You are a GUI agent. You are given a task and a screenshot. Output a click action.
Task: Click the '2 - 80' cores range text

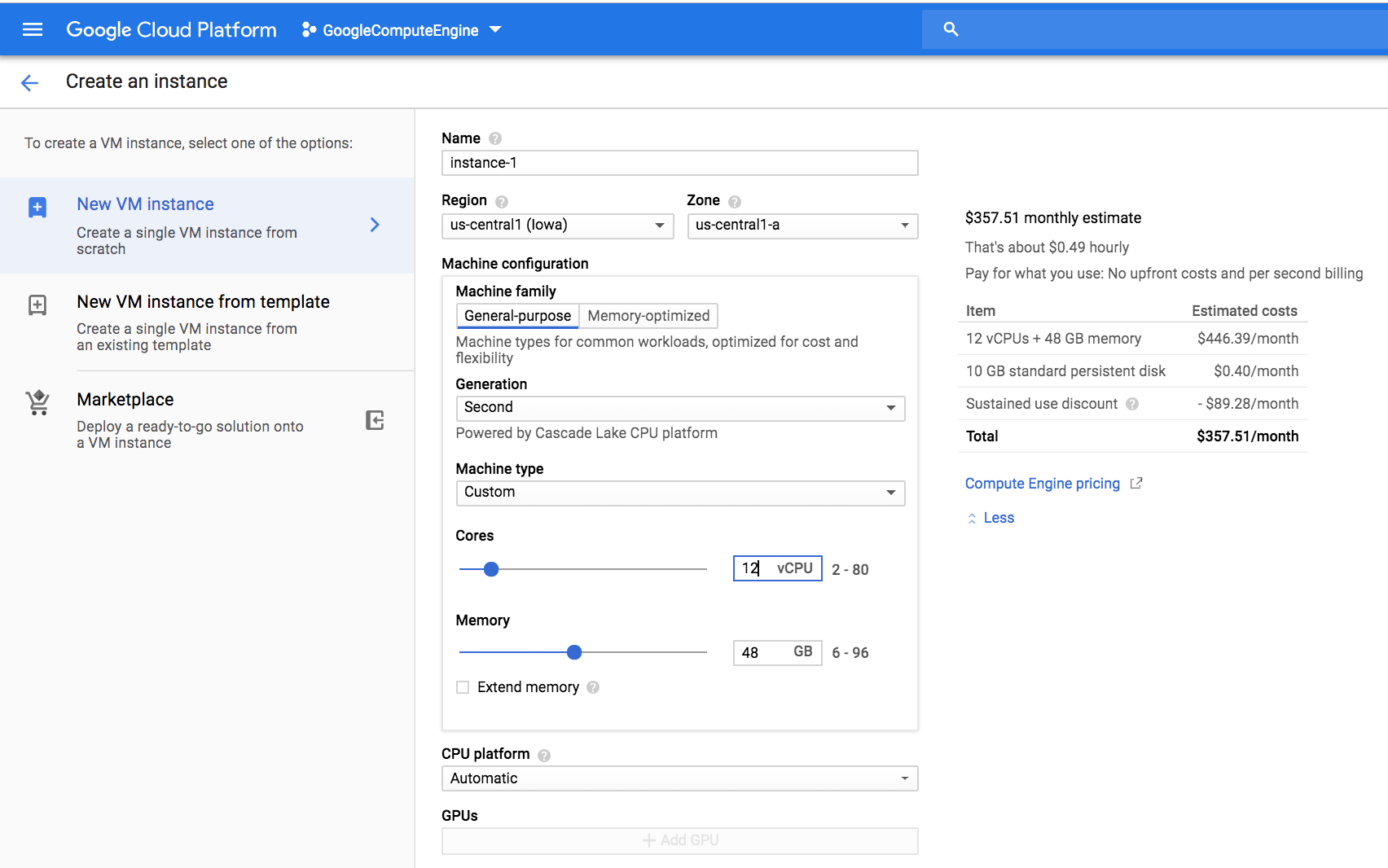pos(850,570)
